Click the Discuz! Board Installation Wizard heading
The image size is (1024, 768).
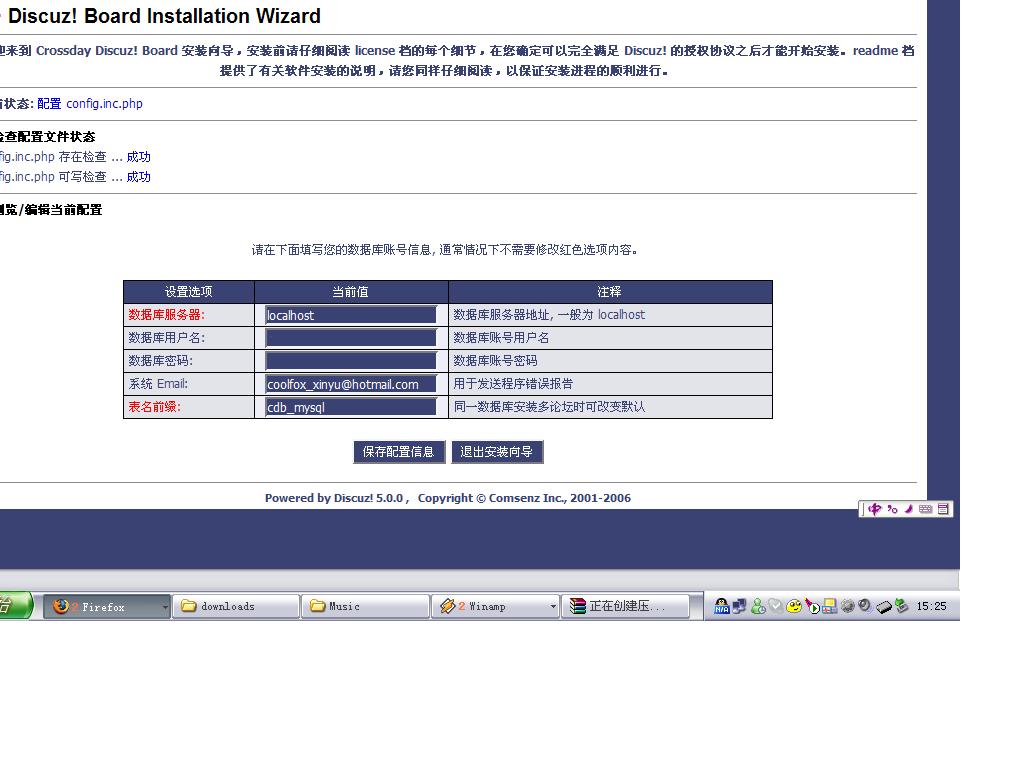[x=164, y=16]
